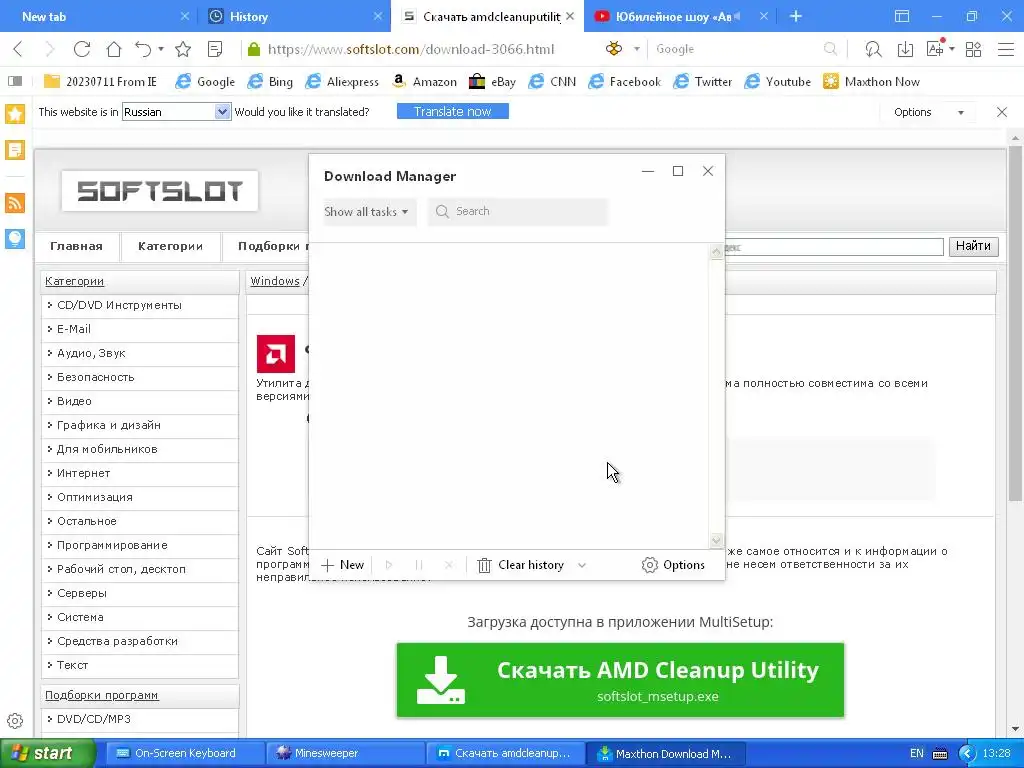Open the Главная site menu item

click(76, 246)
